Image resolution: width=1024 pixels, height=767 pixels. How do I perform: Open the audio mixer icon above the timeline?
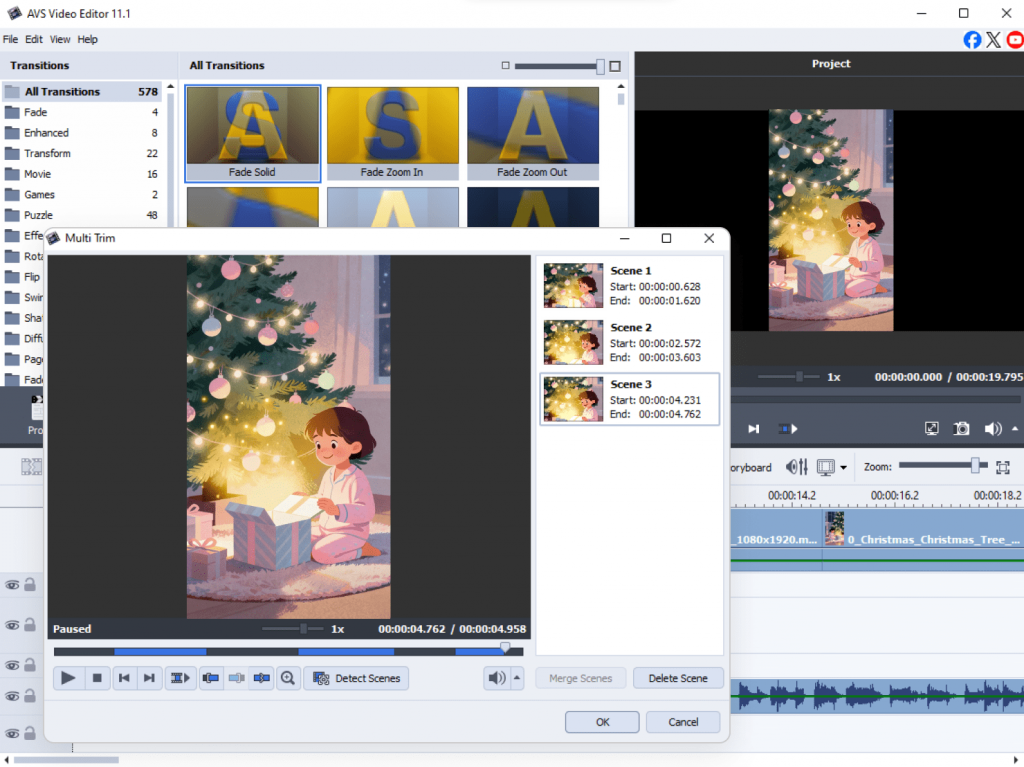tap(797, 467)
